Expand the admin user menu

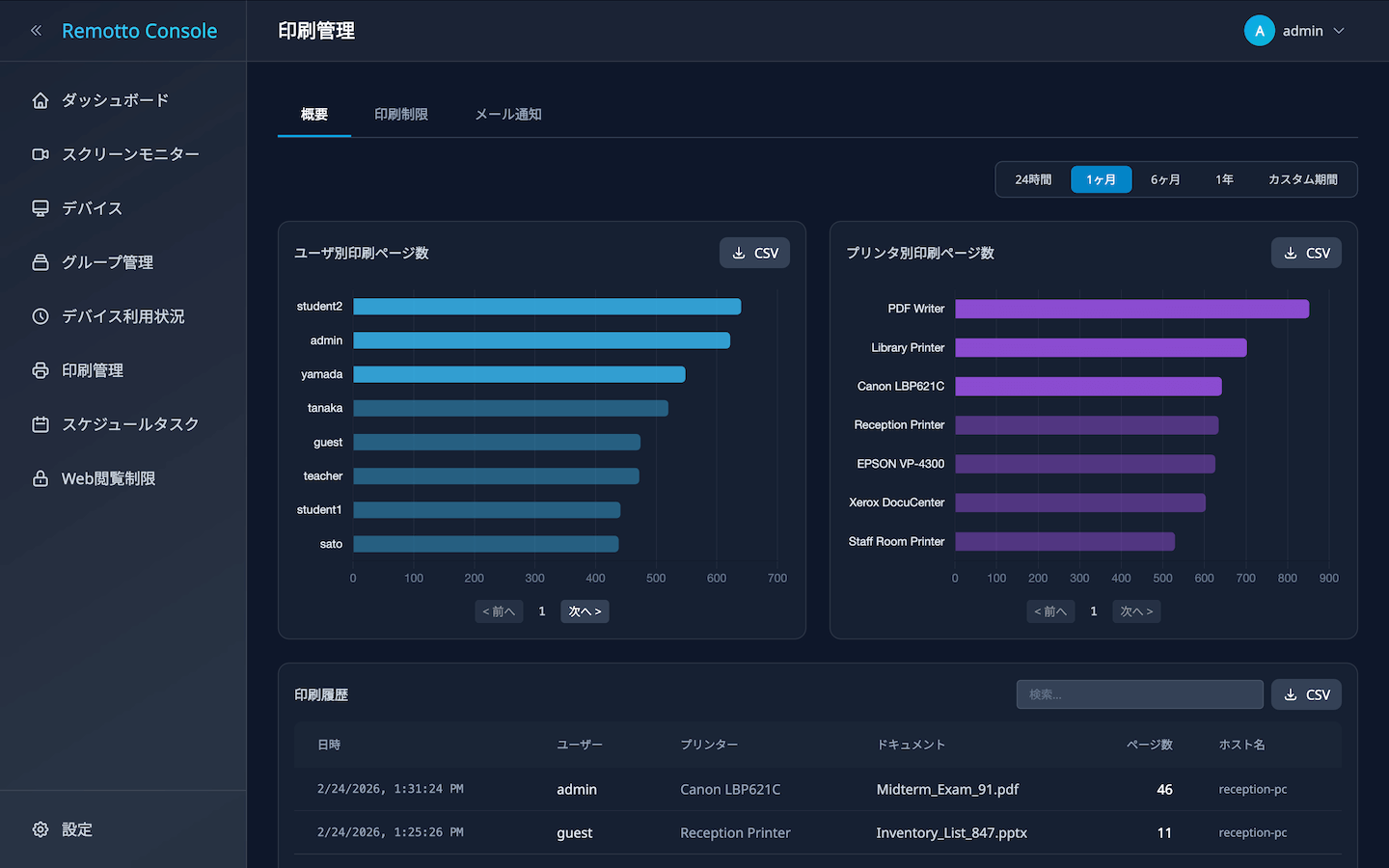1295,31
